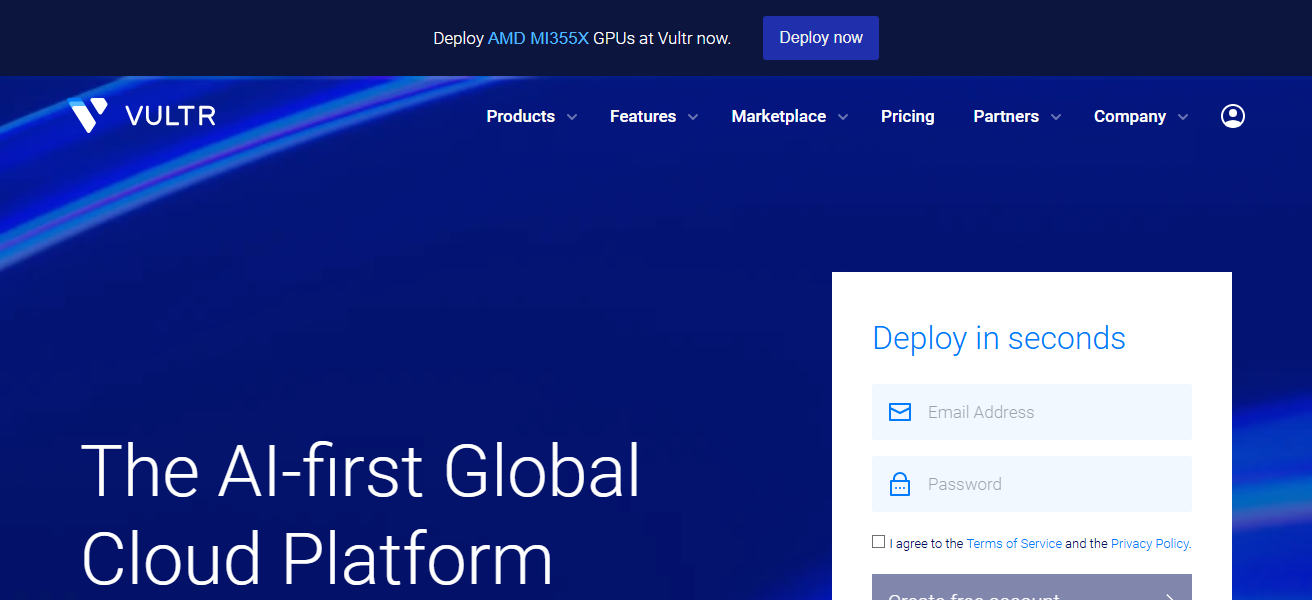Follow the AMD MI355X link in the banner

pyautogui.click(x=538, y=38)
